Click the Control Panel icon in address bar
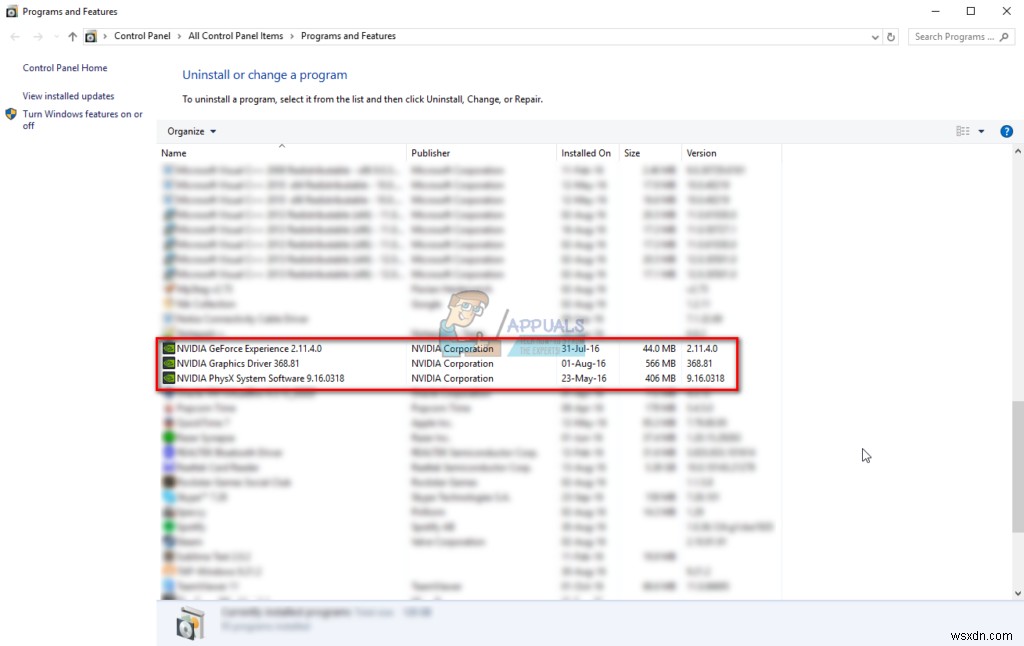 click(91, 35)
